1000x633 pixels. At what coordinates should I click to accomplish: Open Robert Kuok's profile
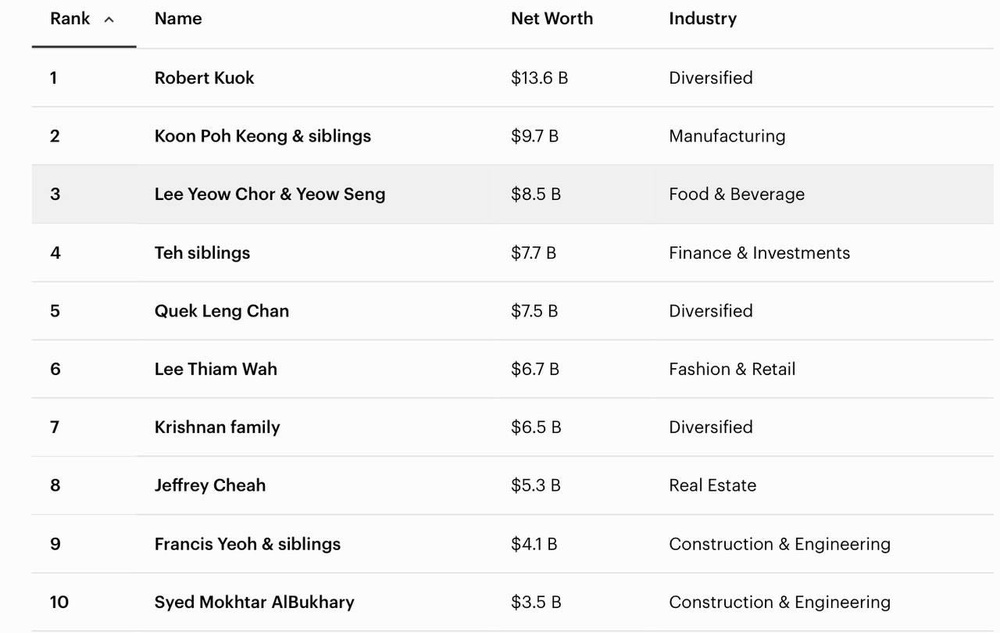(x=204, y=78)
